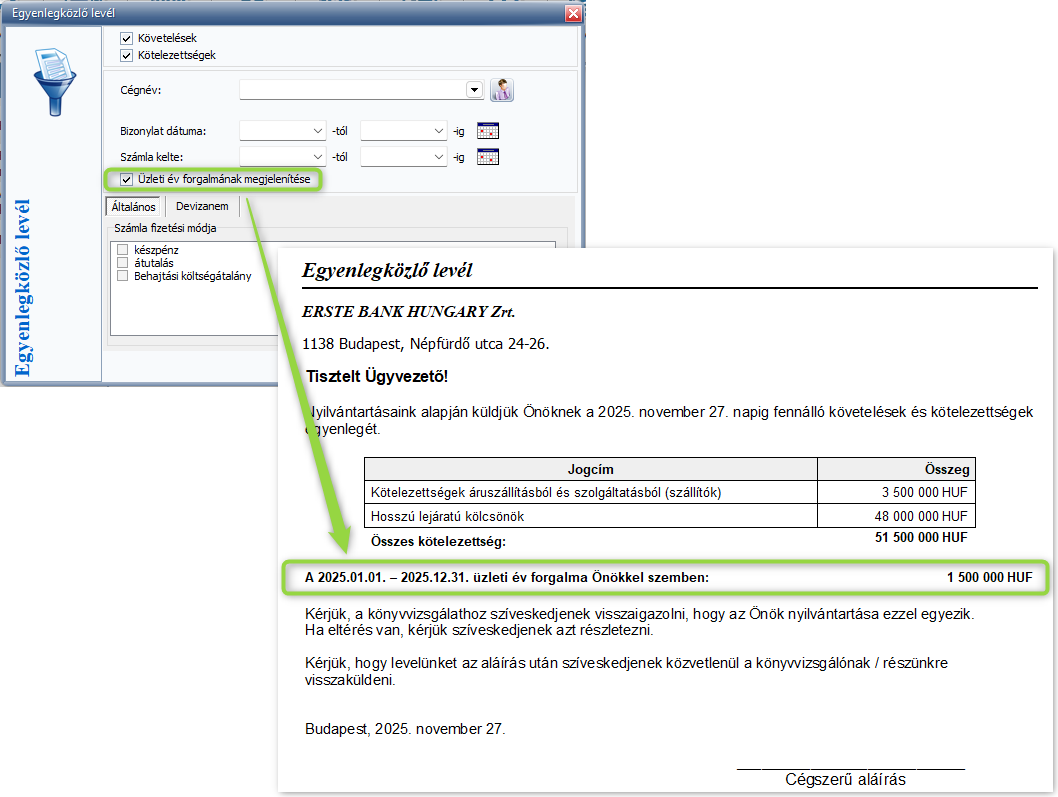This screenshot has height=797, width=1058.
Task: Open calendar icon for Számla kelte
Action: pos(487,157)
